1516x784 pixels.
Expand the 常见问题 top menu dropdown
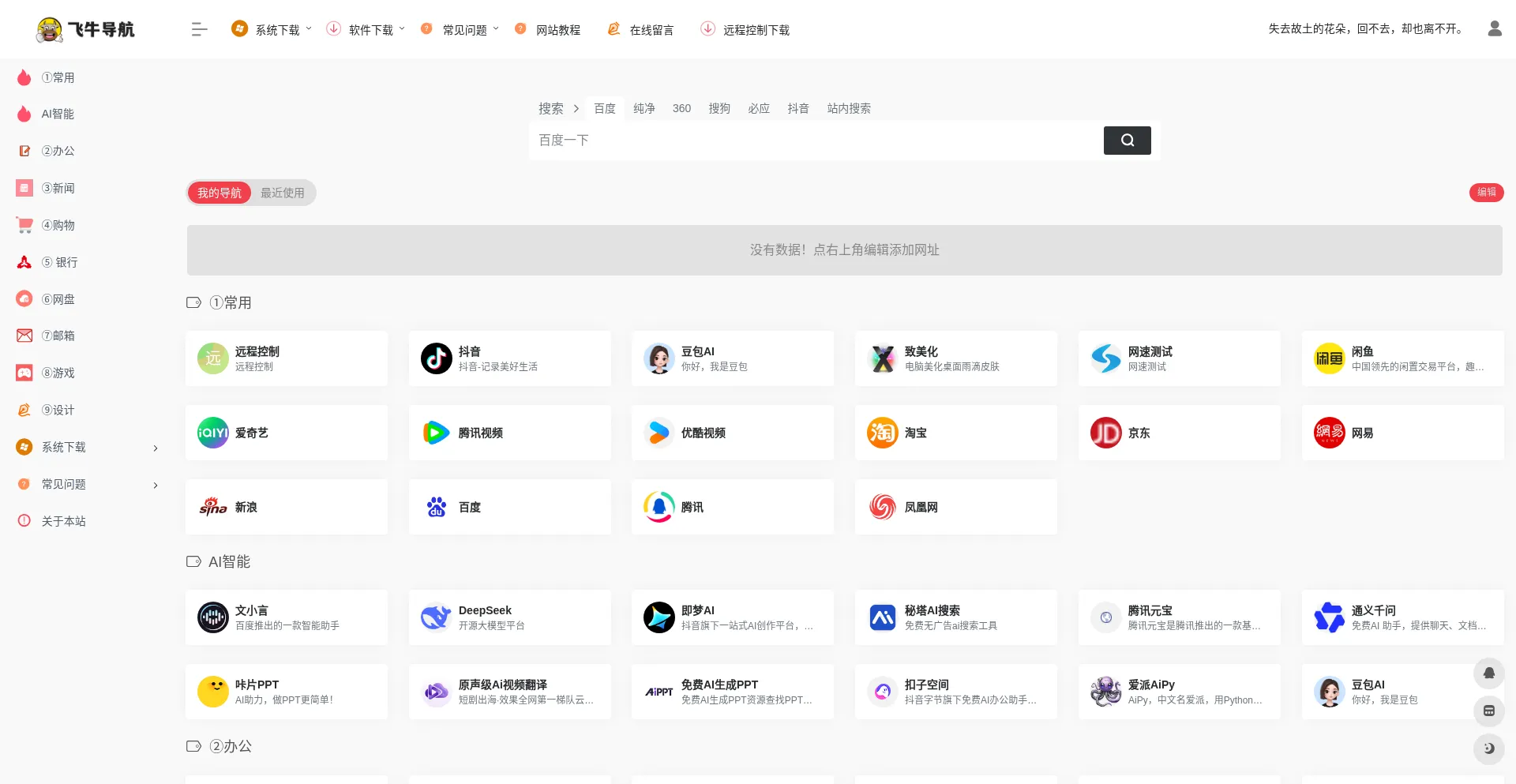coord(460,30)
